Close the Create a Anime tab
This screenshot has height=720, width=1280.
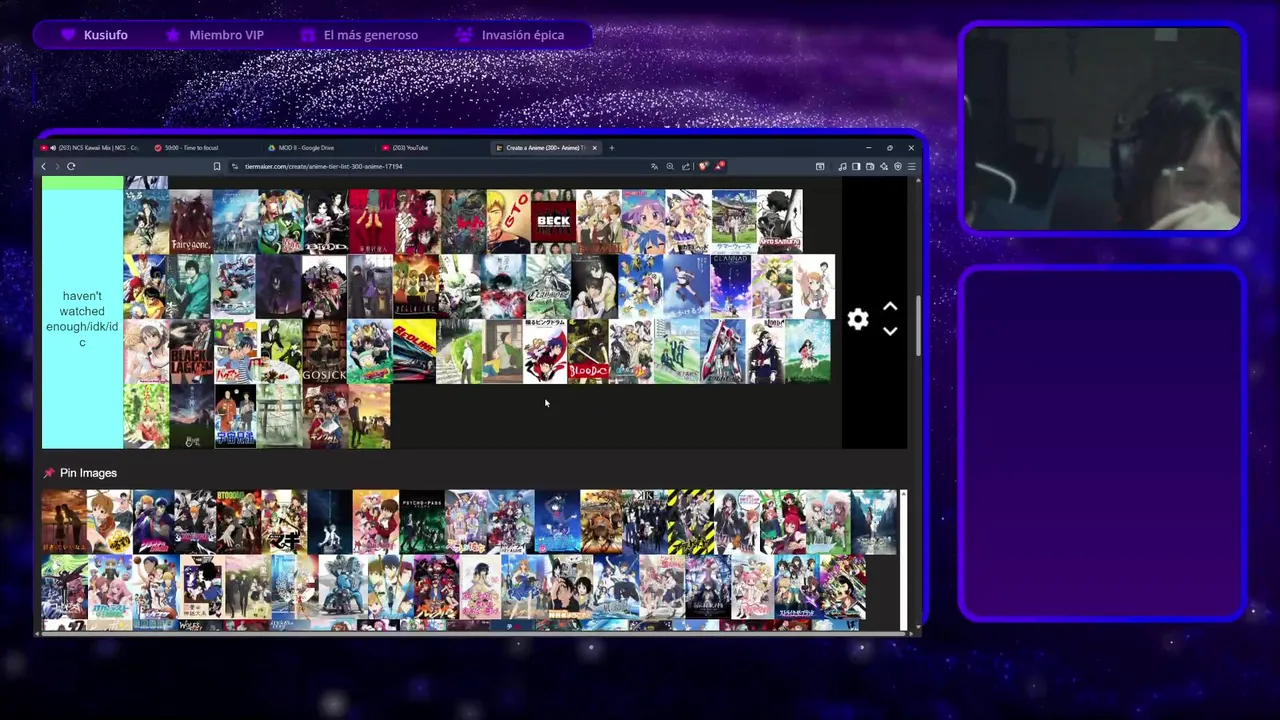[594, 148]
